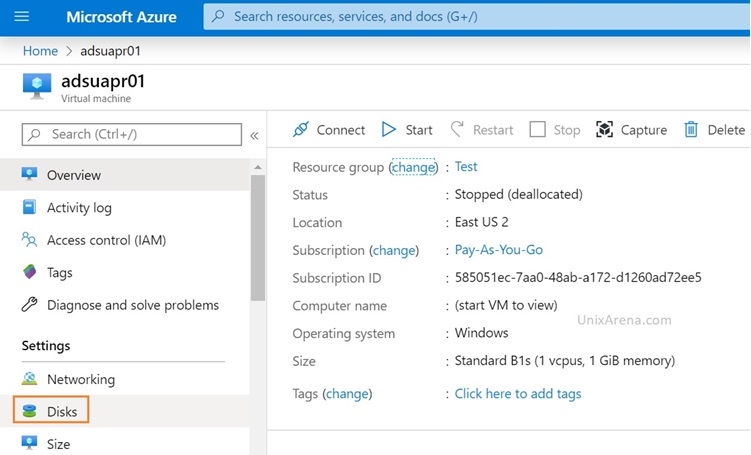Click the Stop square icon
Image resolution: width=751 pixels, height=455 pixels.
pos(537,129)
